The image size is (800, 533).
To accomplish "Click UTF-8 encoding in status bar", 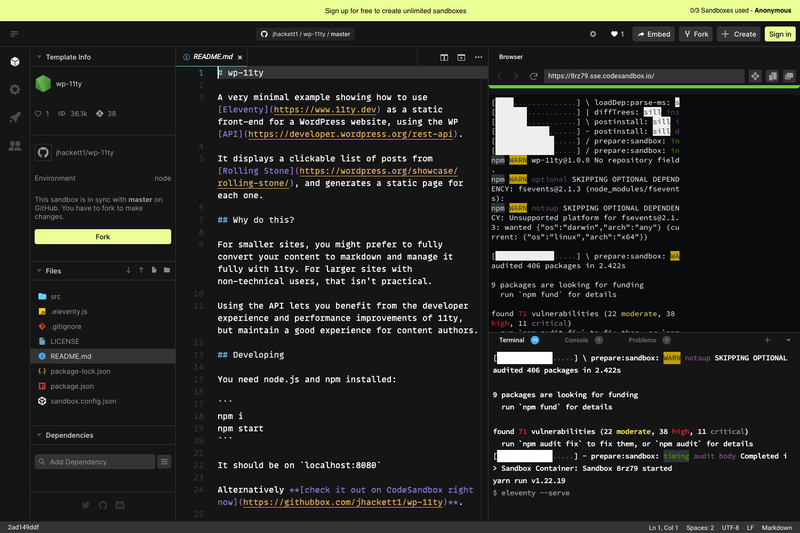I will point(730,528).
